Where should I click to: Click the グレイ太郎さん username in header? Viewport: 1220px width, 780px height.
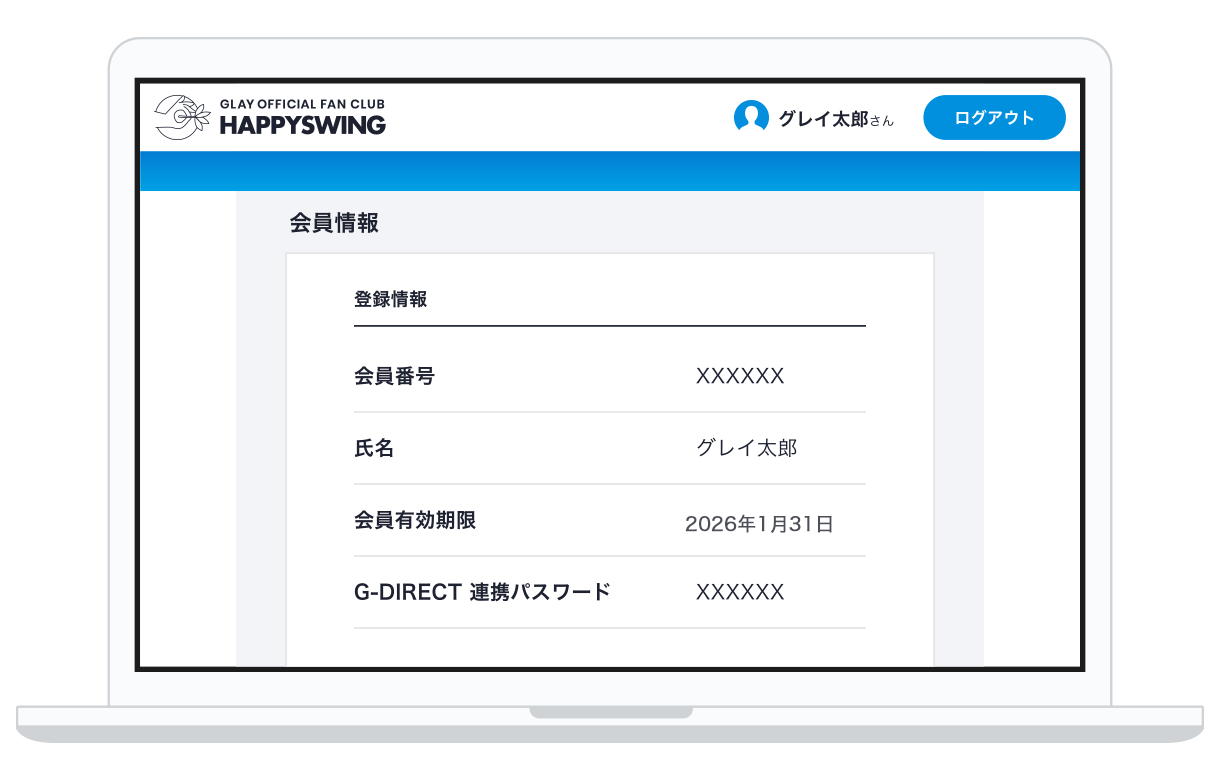pos(823,119)
